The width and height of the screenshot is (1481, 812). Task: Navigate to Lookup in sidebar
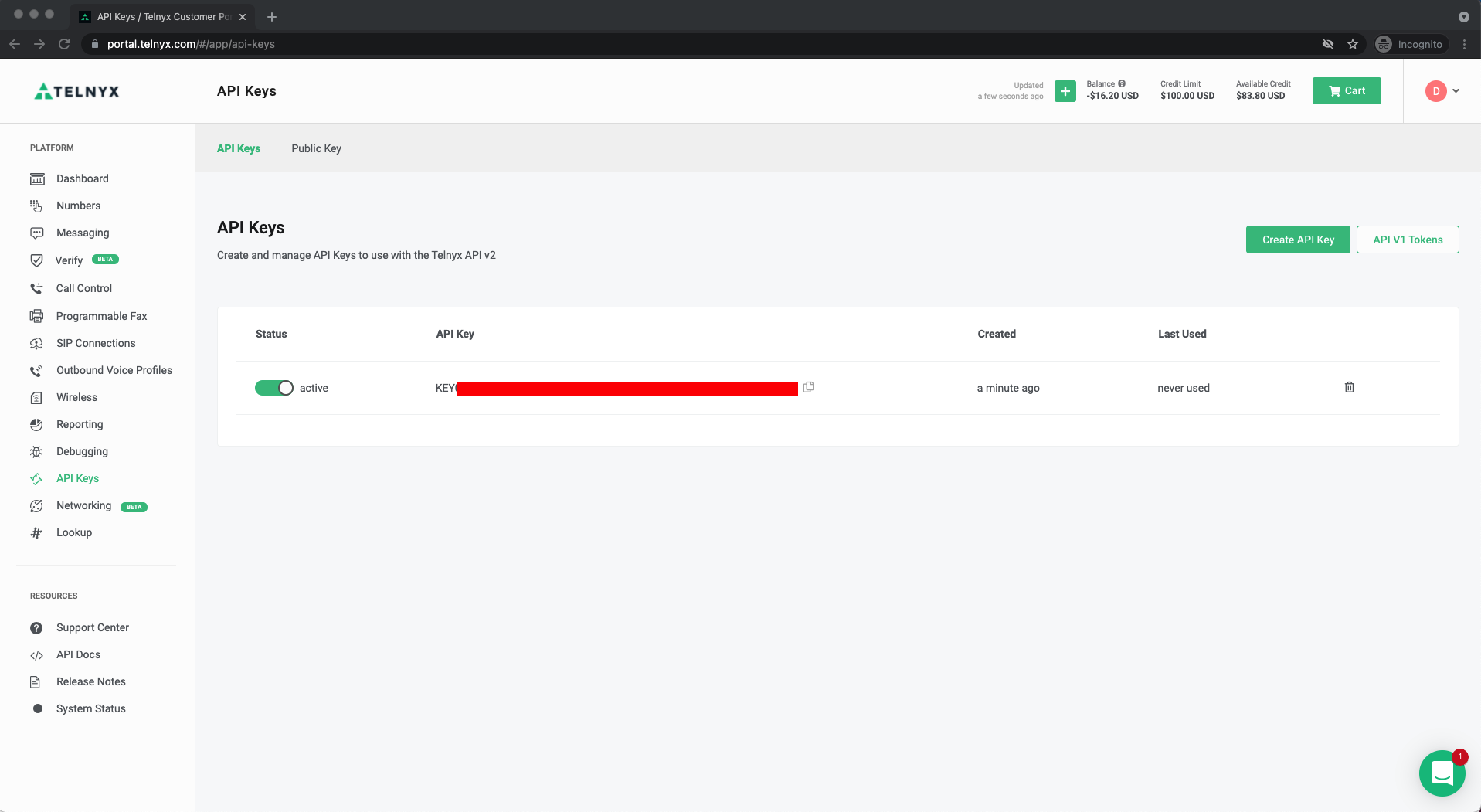(74, 532)
